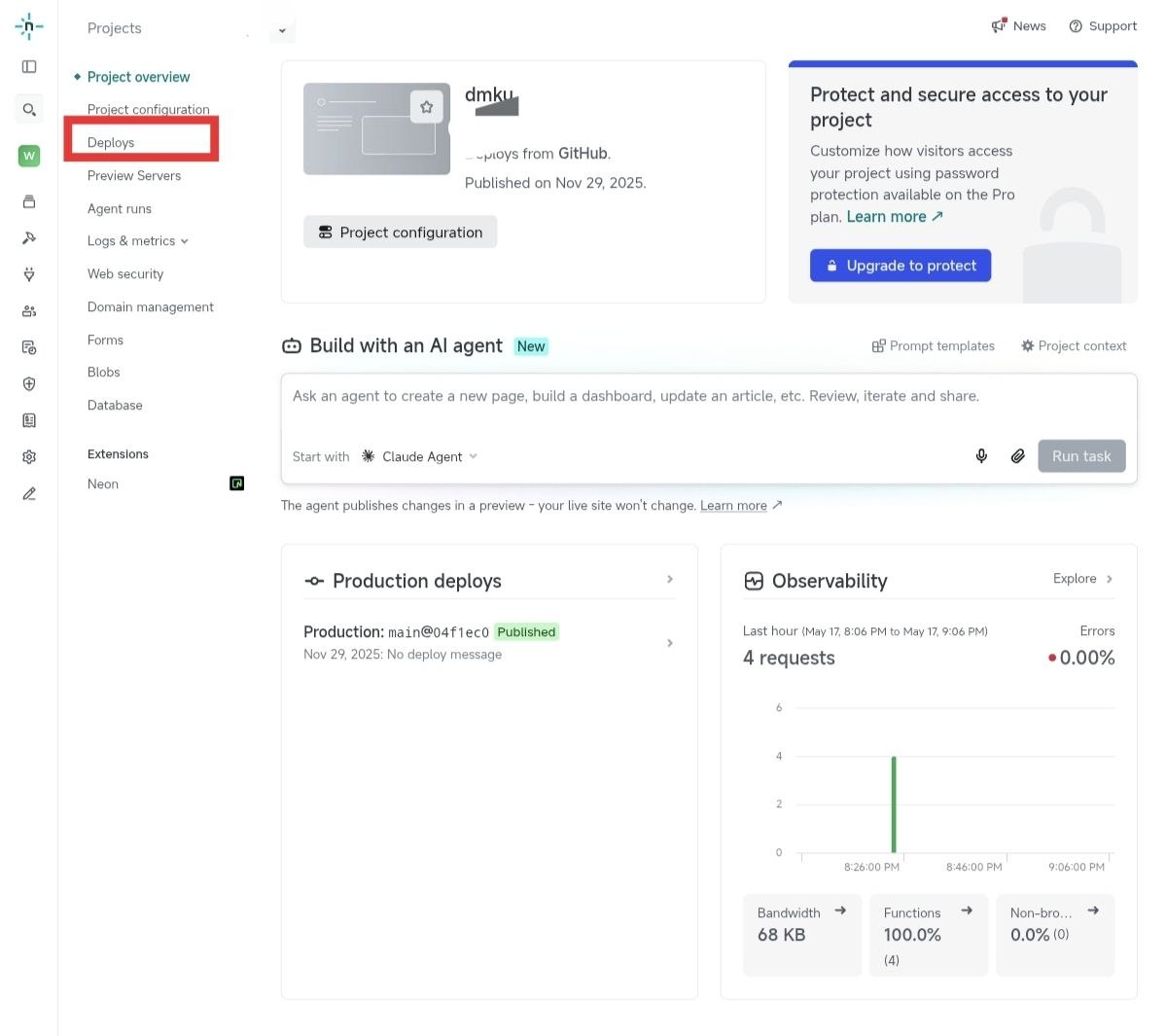Open Deploys menu item
Image resolution: width=1166 pixels, height=1036 pixels.
click(111, 142)
